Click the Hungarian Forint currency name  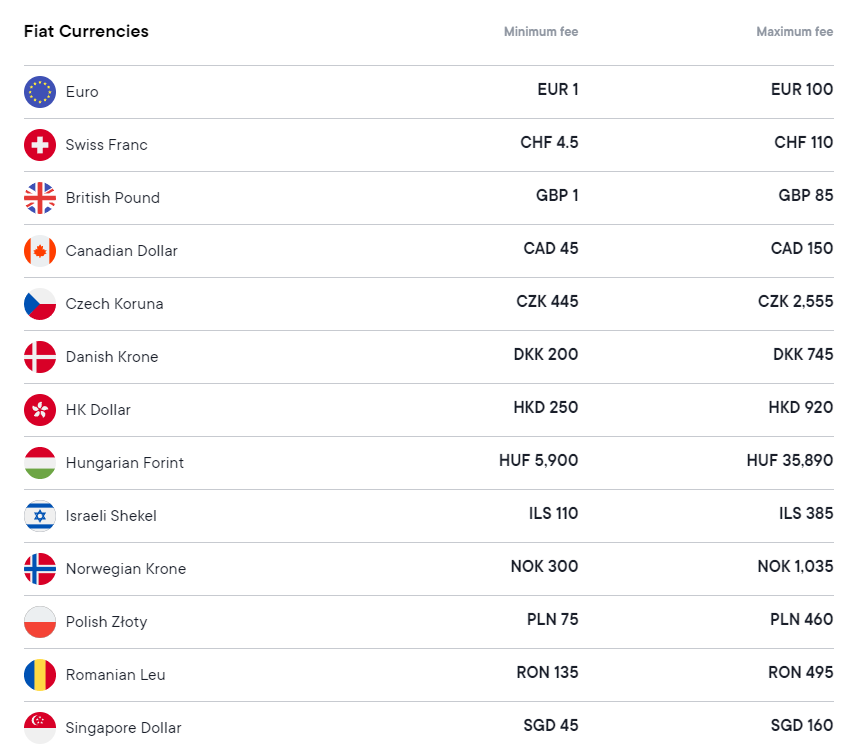tap(125, 463)
